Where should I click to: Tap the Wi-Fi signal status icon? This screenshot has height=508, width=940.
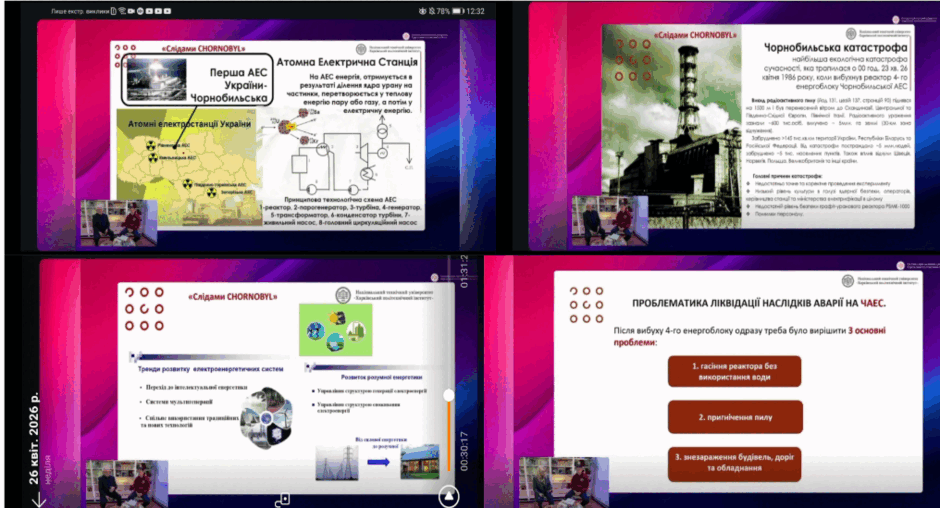pos(122,11)
